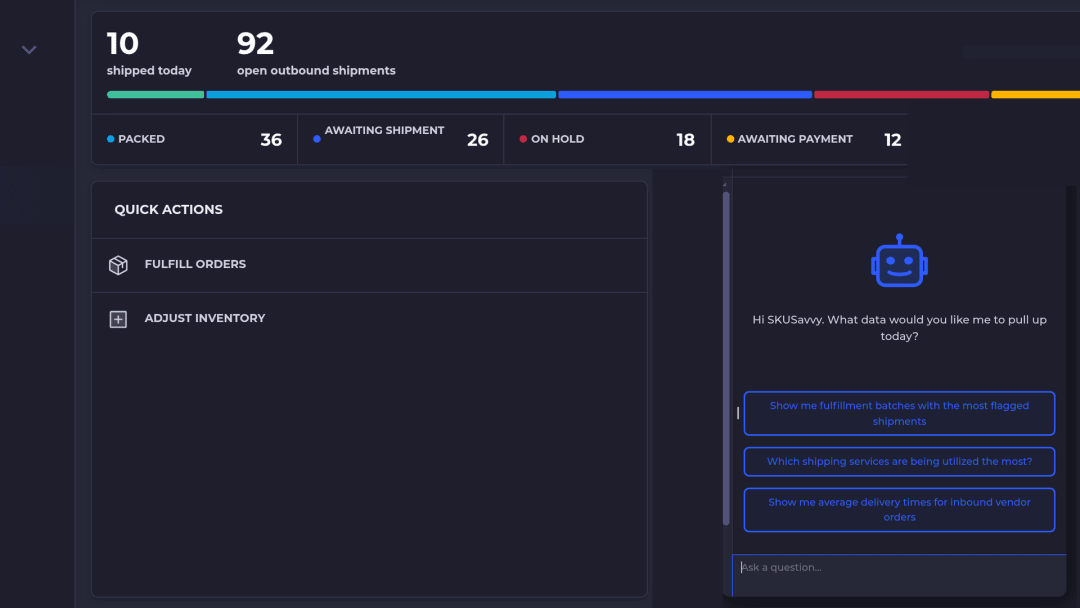Viewport: 1080px width, 608px height.
Task: Click the yellow dot beside Awaiting Payment
Action: 730,139
